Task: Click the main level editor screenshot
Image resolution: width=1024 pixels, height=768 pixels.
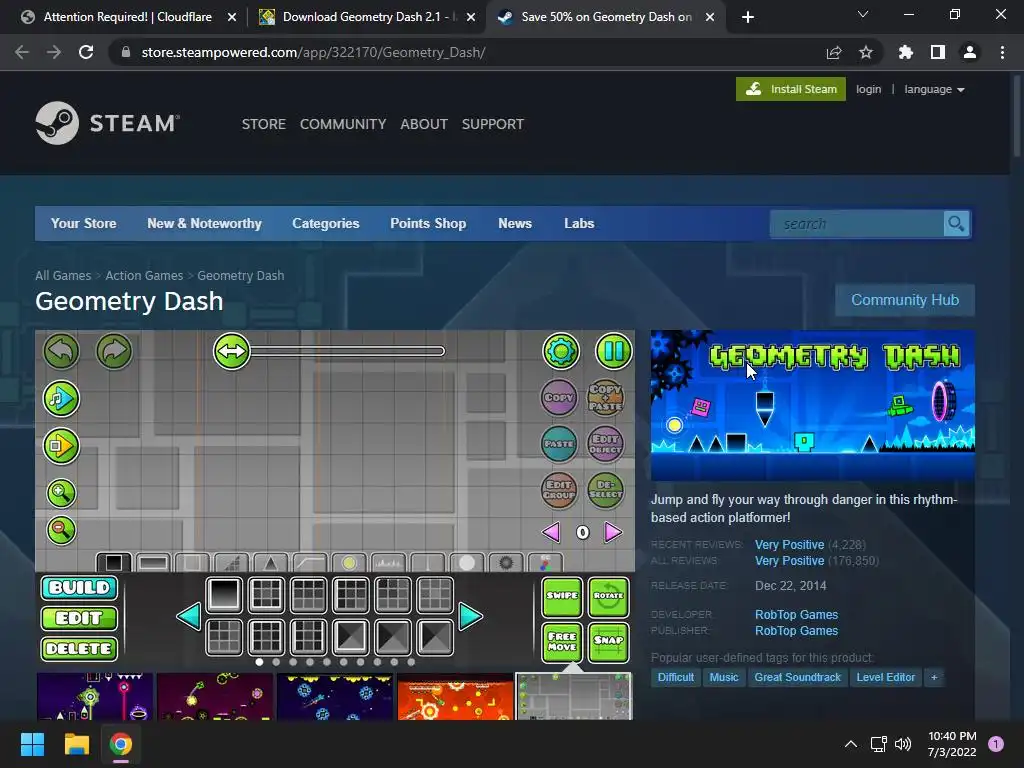Action: 335,498
